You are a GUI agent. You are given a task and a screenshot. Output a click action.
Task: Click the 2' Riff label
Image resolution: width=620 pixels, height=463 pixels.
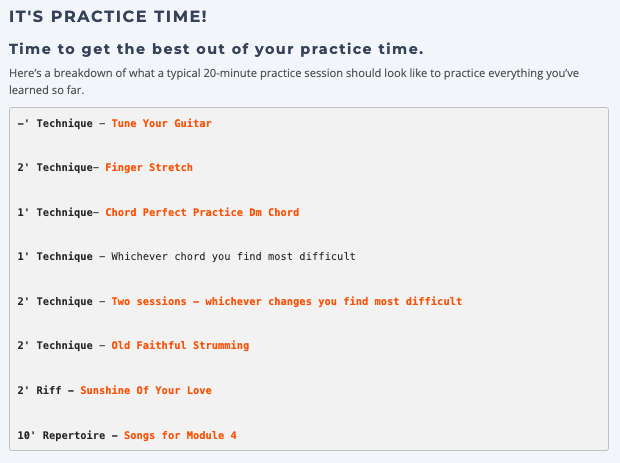(x=40, y=390)
